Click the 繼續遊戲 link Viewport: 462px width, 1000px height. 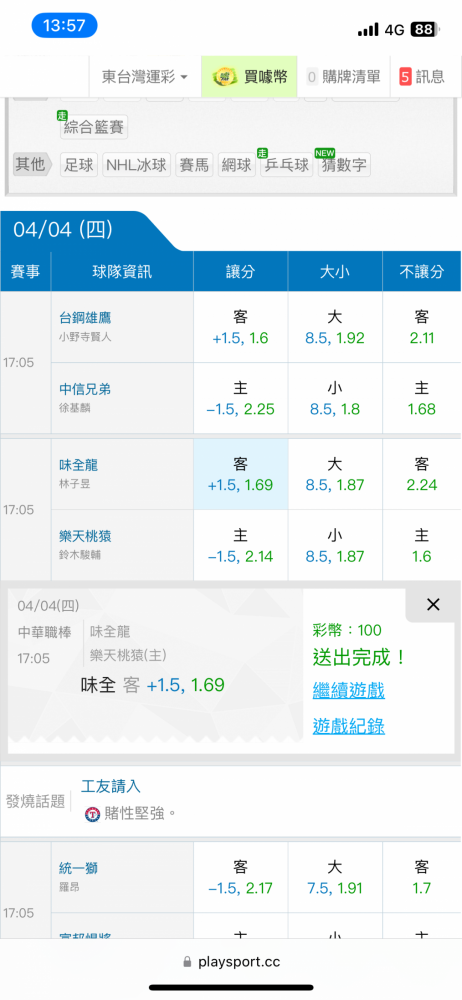[x=349, y=690]
